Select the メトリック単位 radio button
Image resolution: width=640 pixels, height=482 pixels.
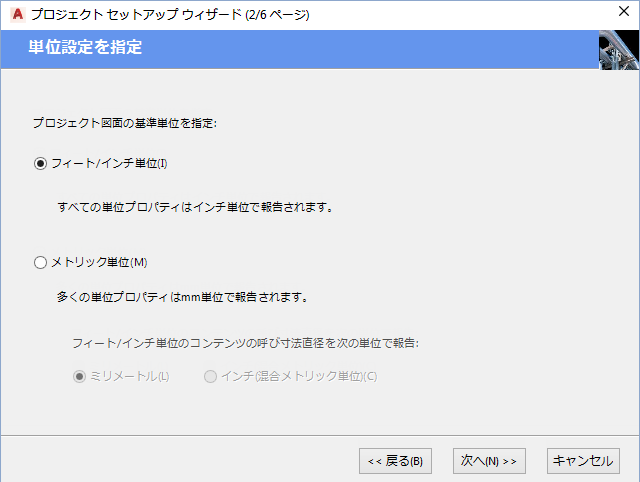[x=41, y=263]
